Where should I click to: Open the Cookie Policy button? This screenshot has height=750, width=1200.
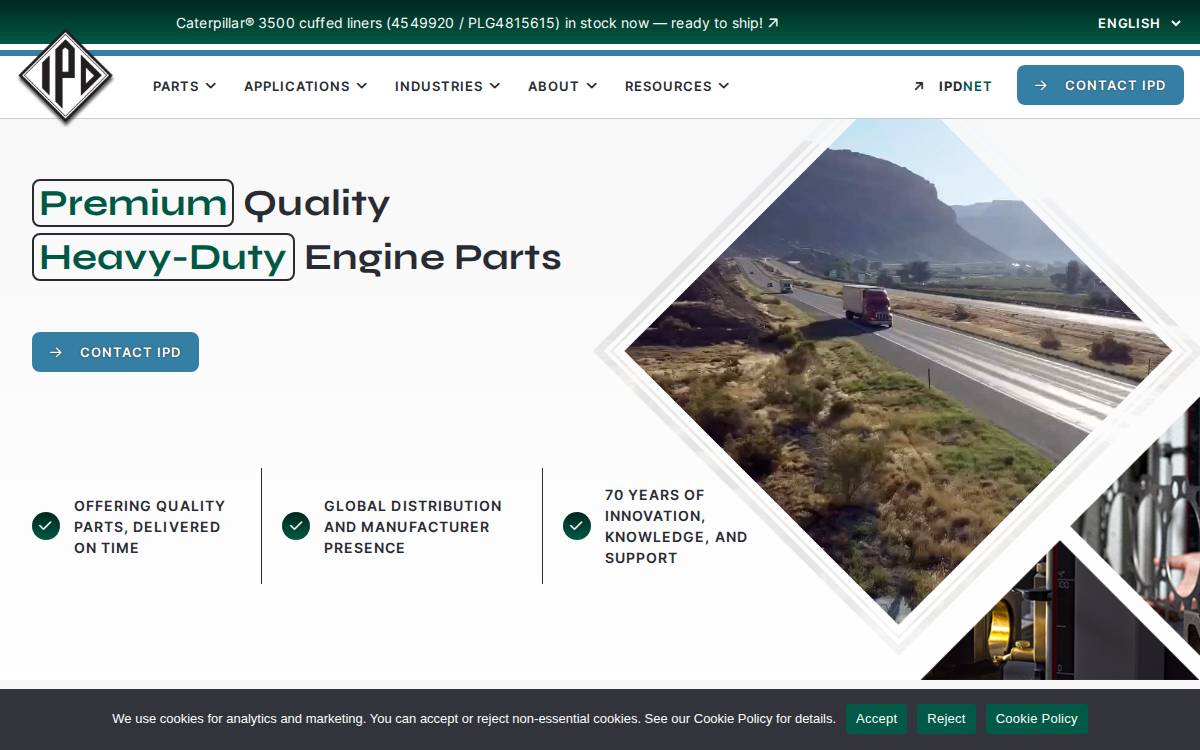[x=1037, y=718]
